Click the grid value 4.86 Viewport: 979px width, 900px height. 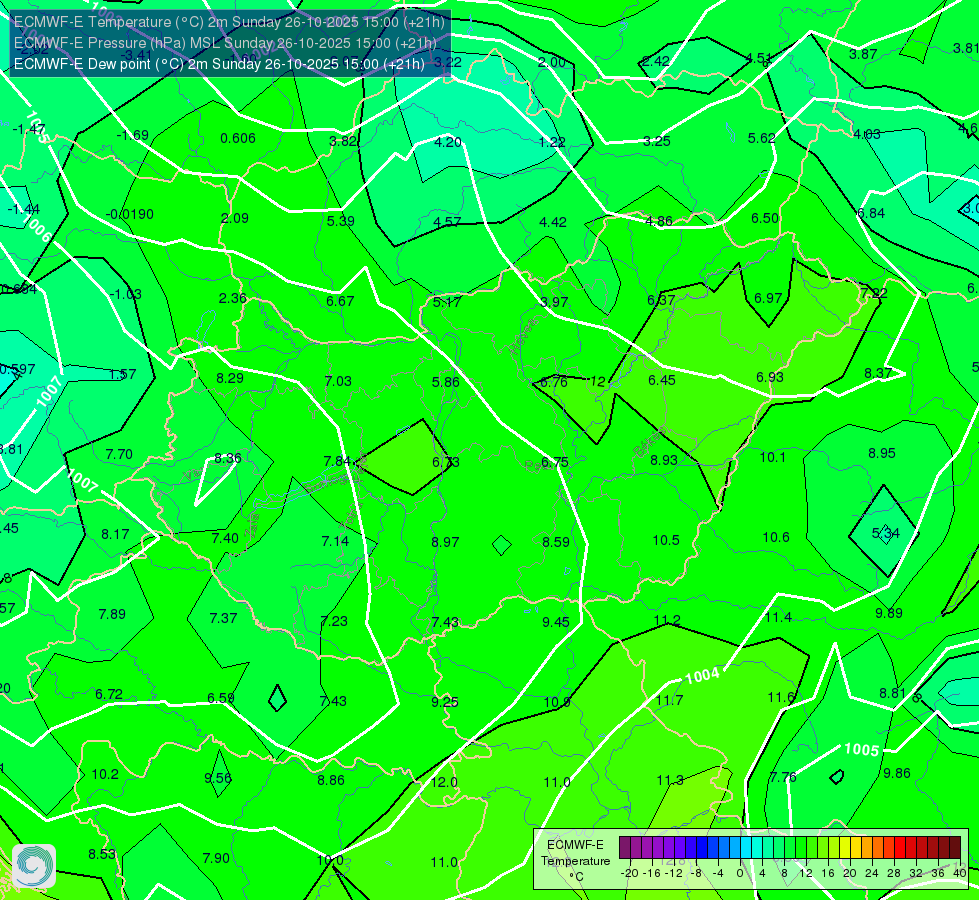(659, 220)
